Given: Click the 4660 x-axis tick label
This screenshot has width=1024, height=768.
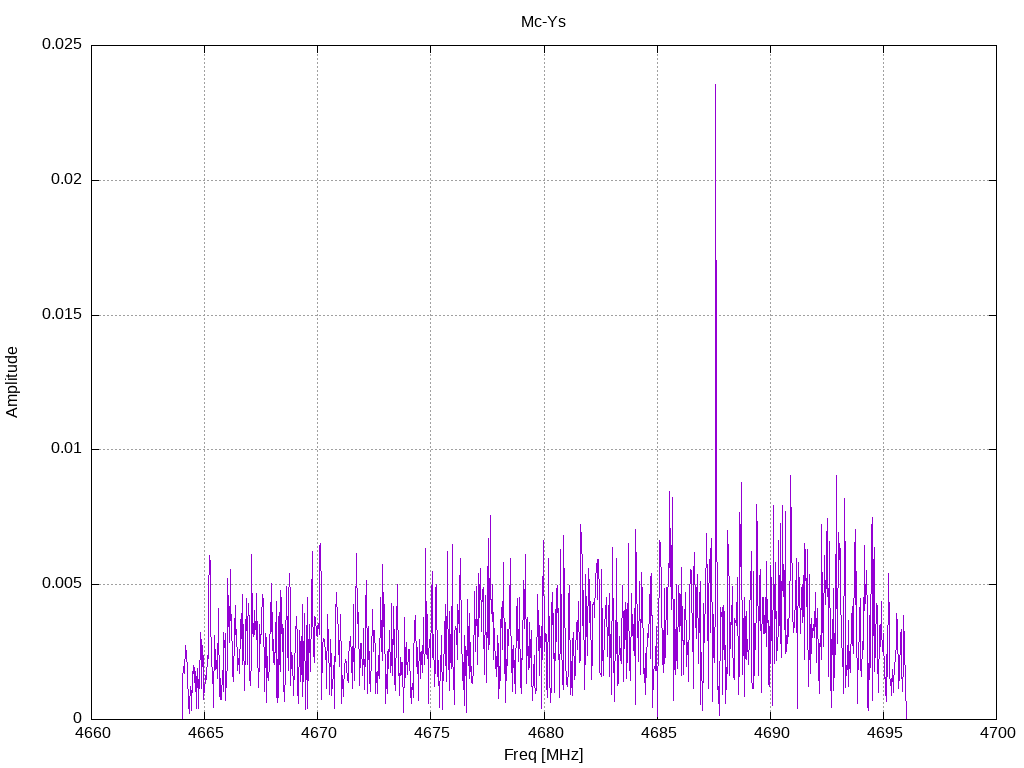Looking at the screenshot, I should click(x=92, y=733).
